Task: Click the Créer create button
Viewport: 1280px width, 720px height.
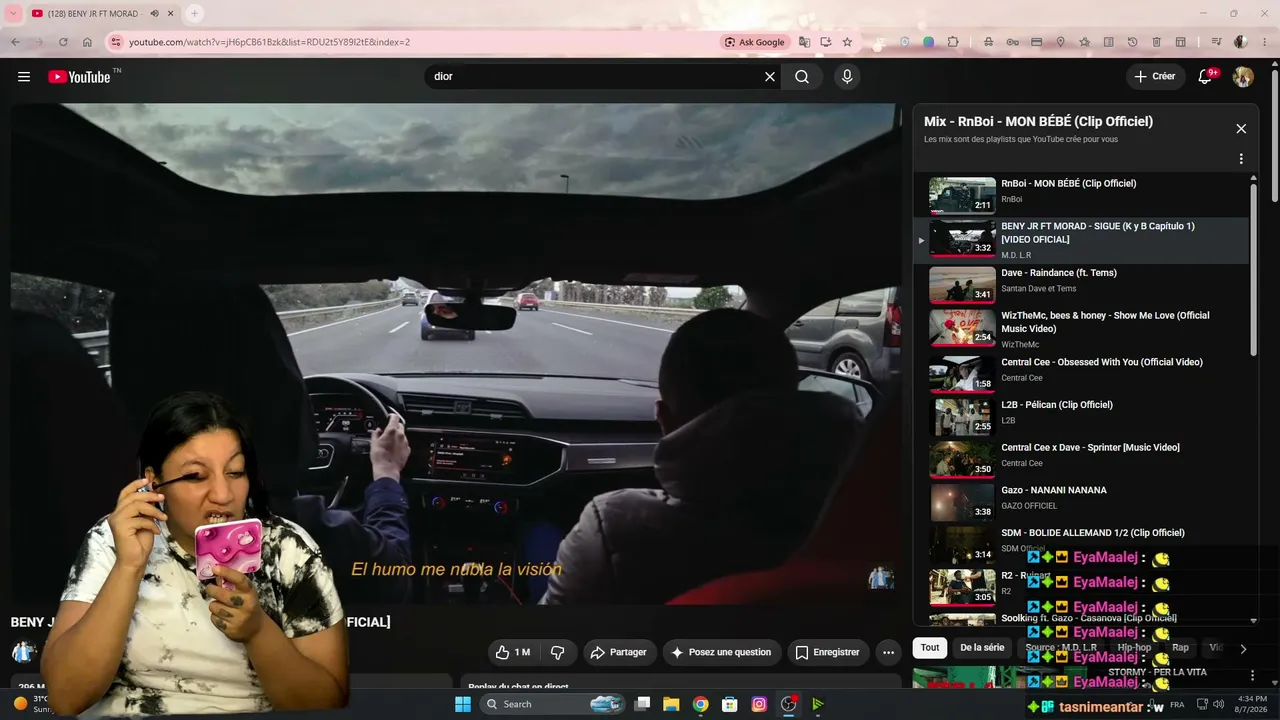Action: click(x=1155, y=77)
